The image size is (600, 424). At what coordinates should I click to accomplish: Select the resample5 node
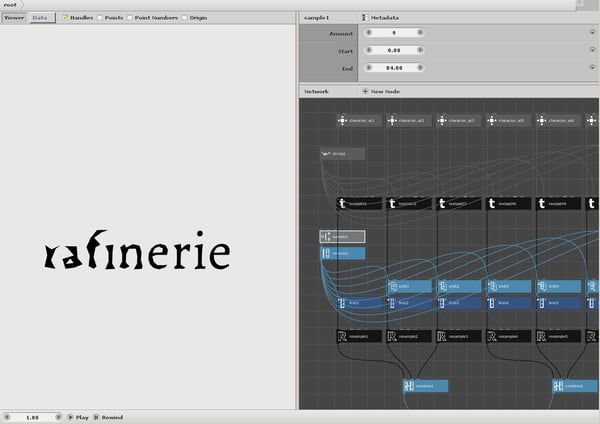(558, 336)
